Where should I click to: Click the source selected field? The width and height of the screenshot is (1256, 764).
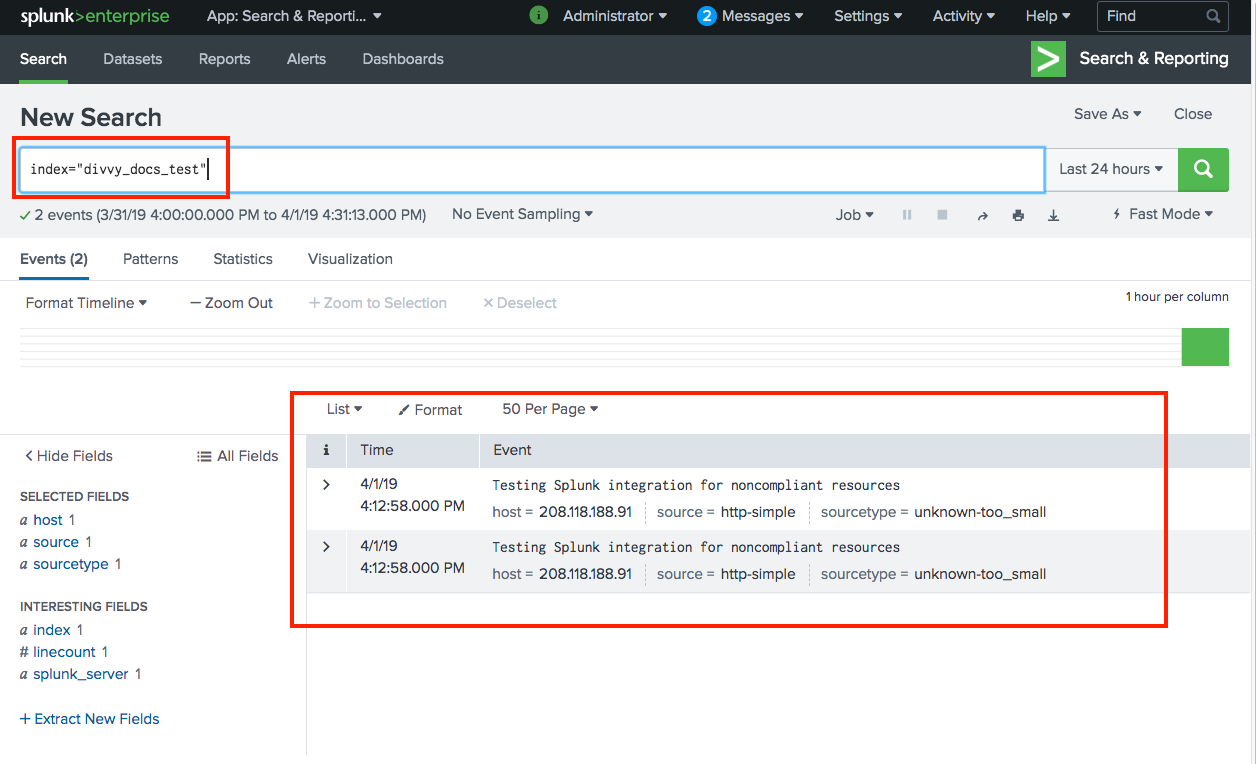56,542
